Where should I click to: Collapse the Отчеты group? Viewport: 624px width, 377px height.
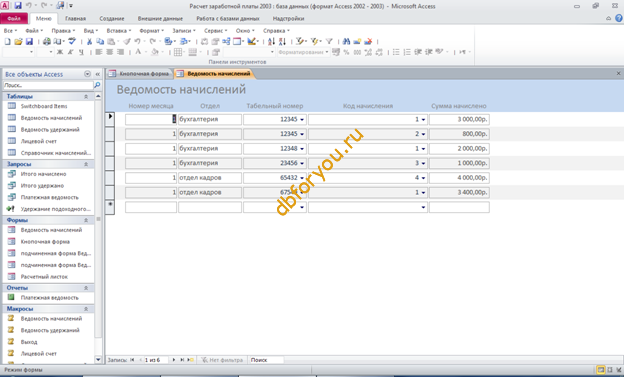[x=86, y=288]
